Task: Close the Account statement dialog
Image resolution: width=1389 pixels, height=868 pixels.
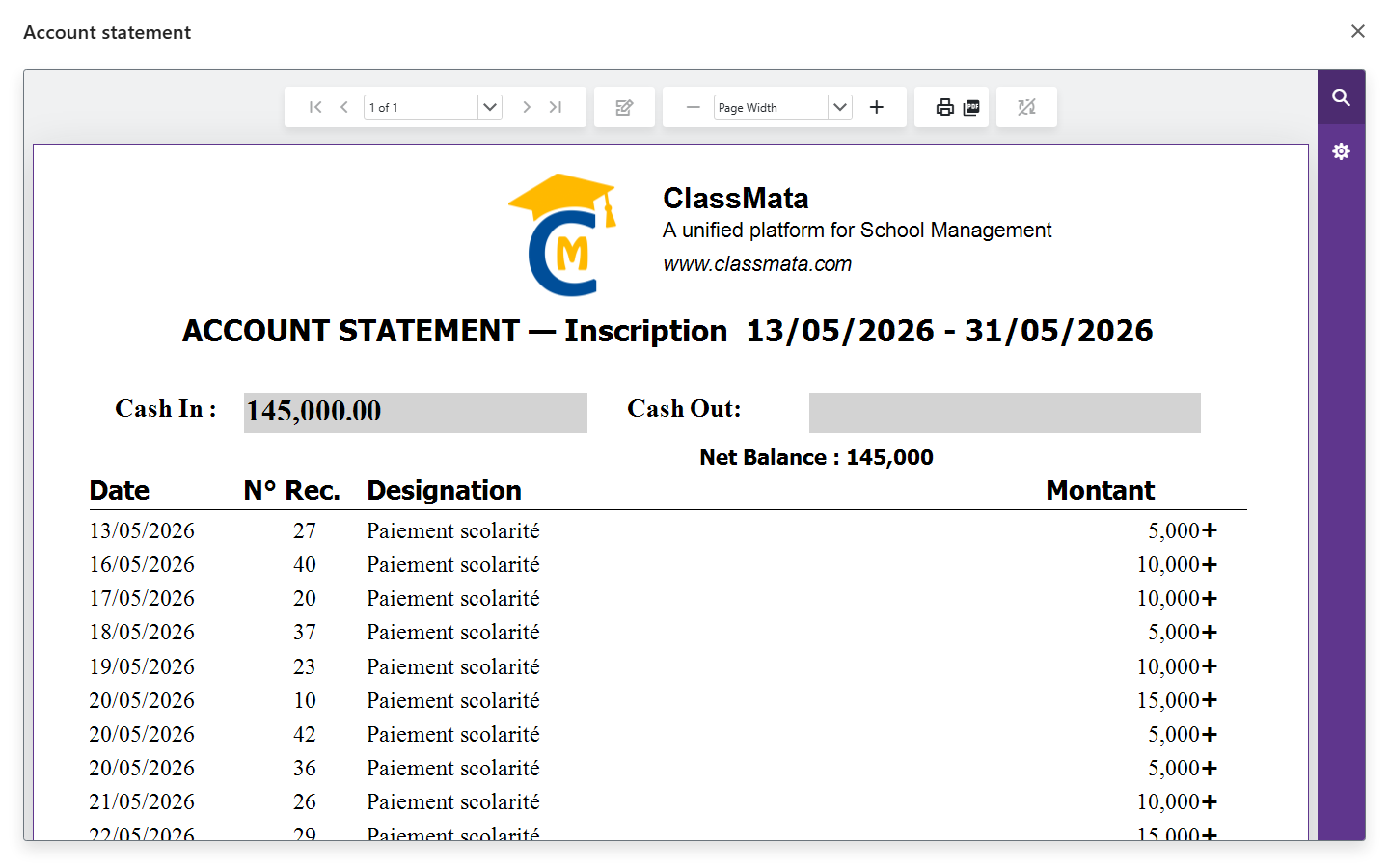Action: (x=1358, y=31)
